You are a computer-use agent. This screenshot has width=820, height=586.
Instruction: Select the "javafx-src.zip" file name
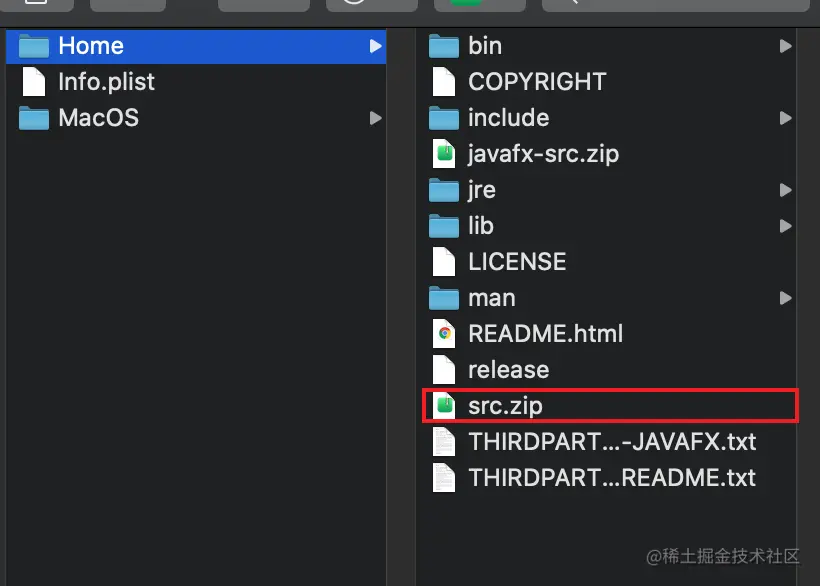[543, 154]
